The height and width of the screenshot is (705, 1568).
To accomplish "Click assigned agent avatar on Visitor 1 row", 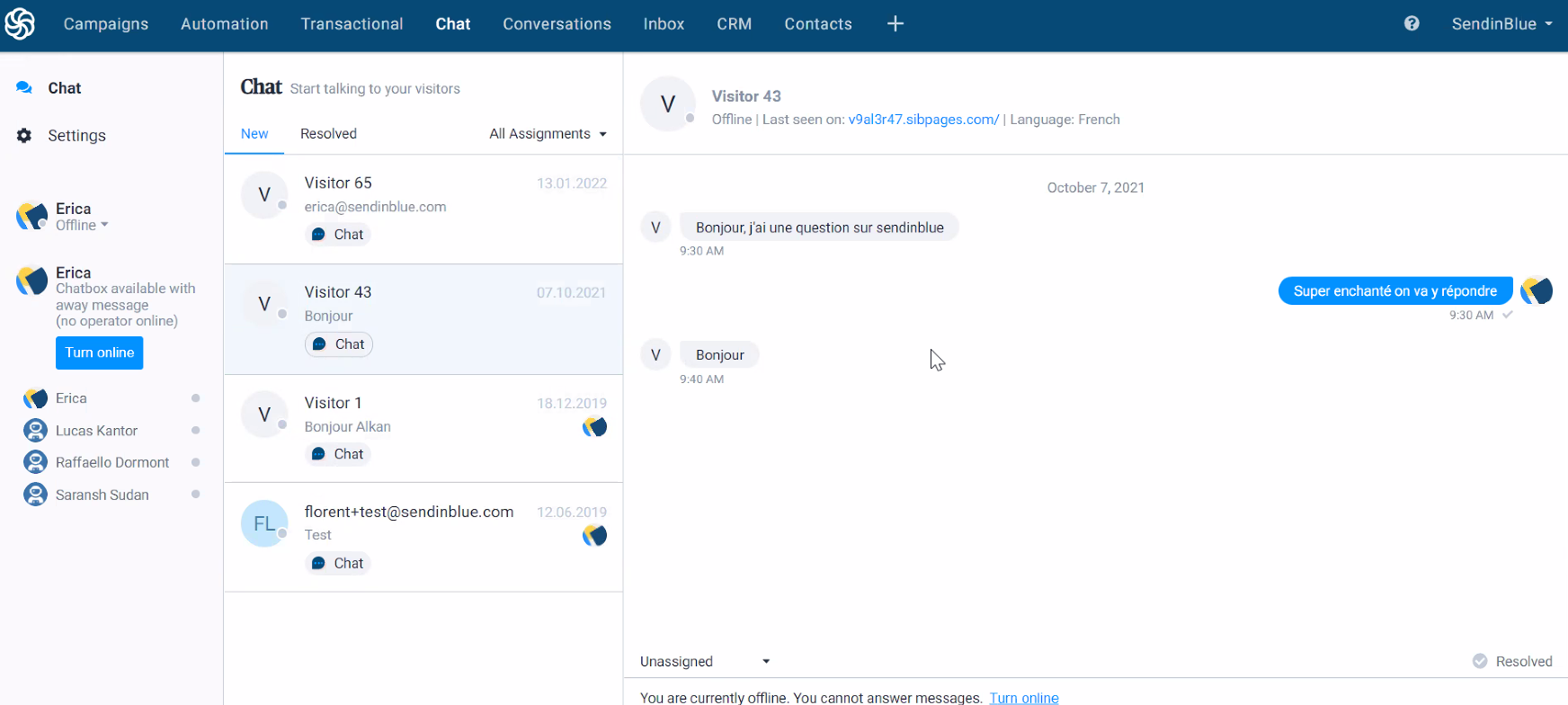I will point(594,427).
